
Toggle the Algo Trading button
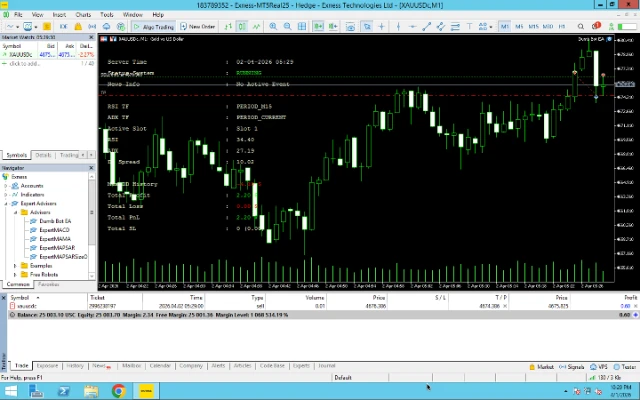tap(153, 27)
